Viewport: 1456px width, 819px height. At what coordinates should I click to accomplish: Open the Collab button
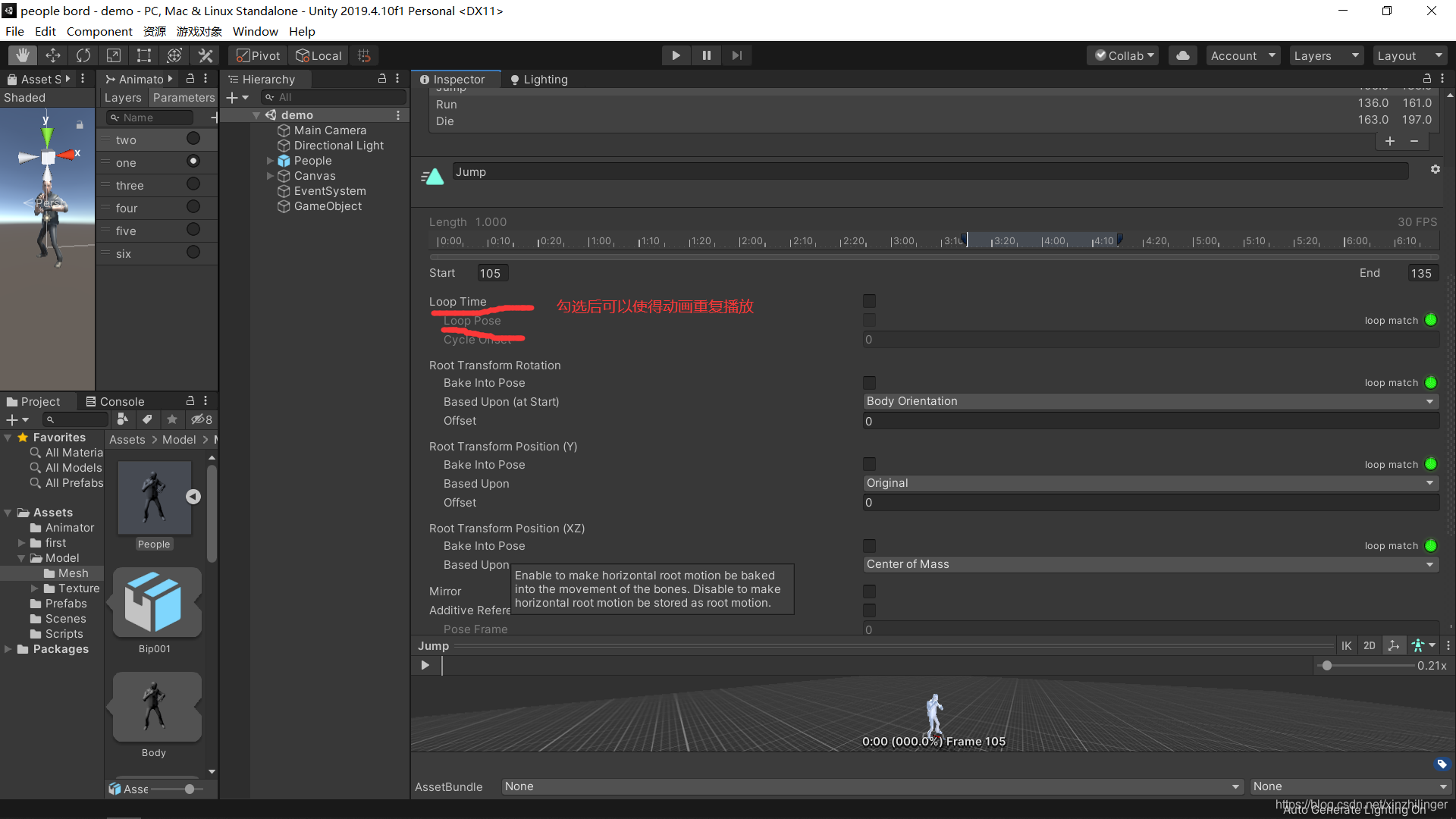(1124, 55)
